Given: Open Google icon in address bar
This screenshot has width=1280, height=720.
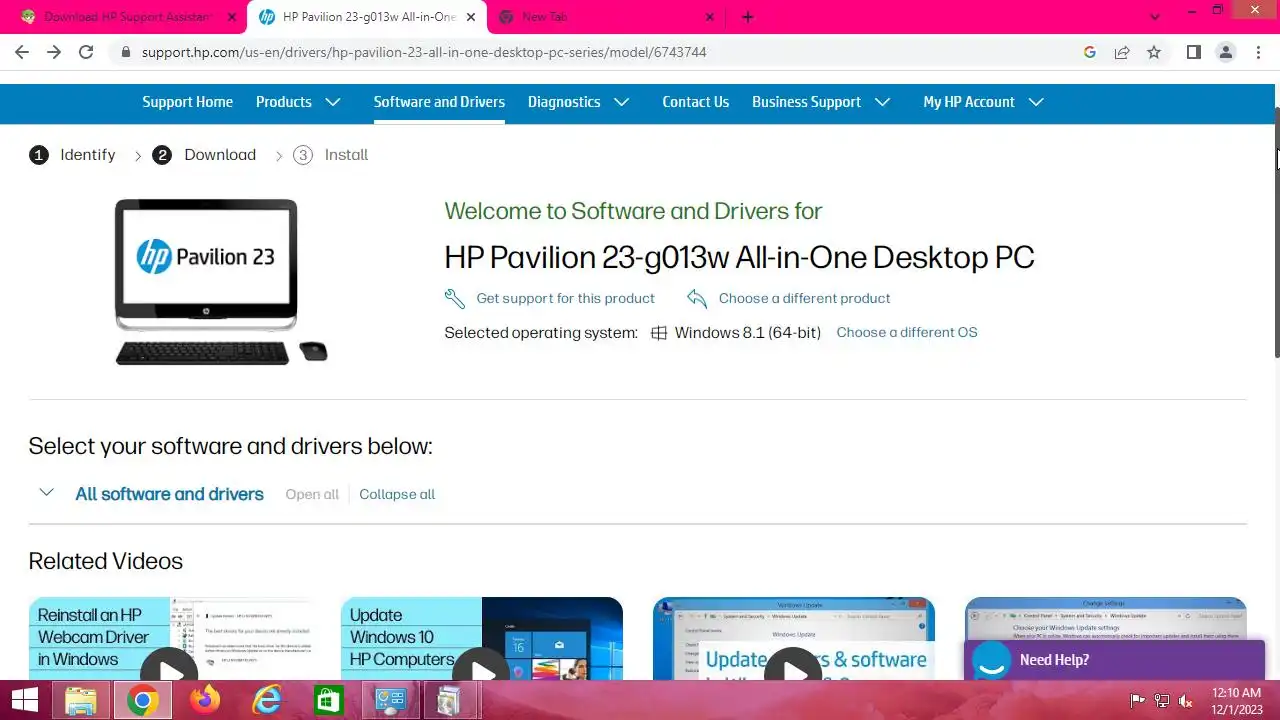Looking at the screenshot, I should 1090,52.
